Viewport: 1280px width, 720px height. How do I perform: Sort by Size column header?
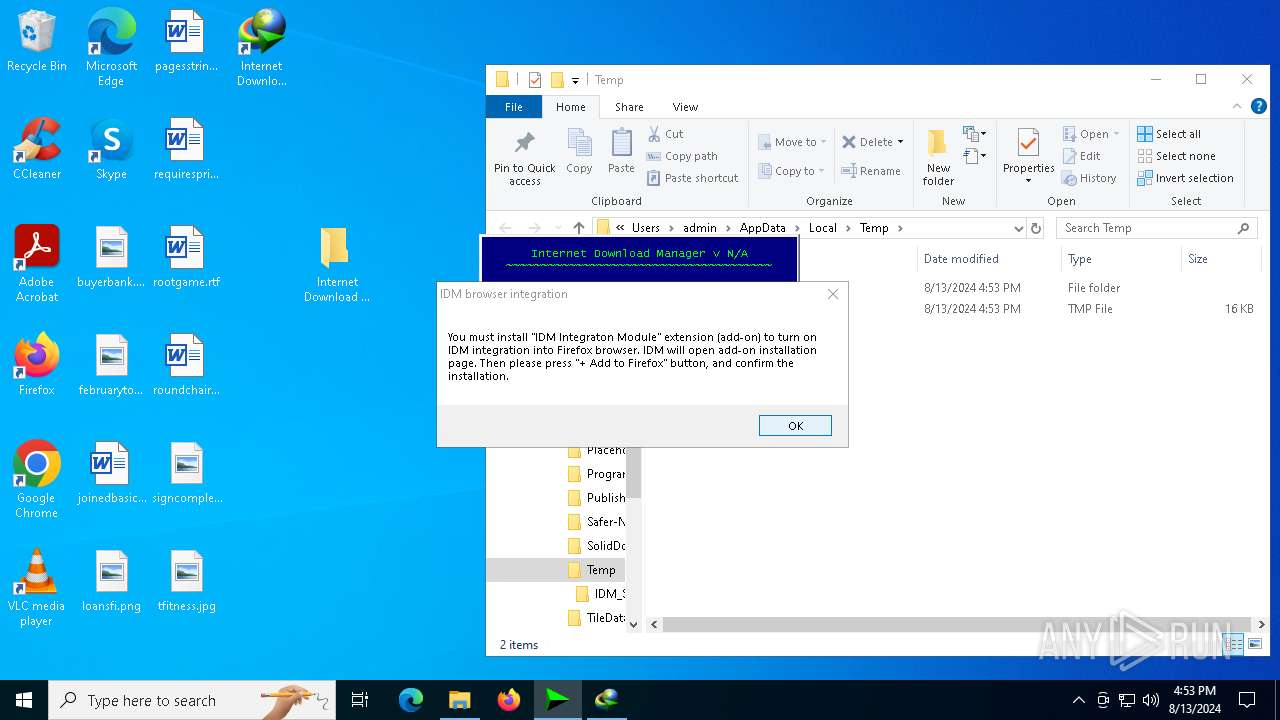pyautogui.click(x=1220, y=259)
